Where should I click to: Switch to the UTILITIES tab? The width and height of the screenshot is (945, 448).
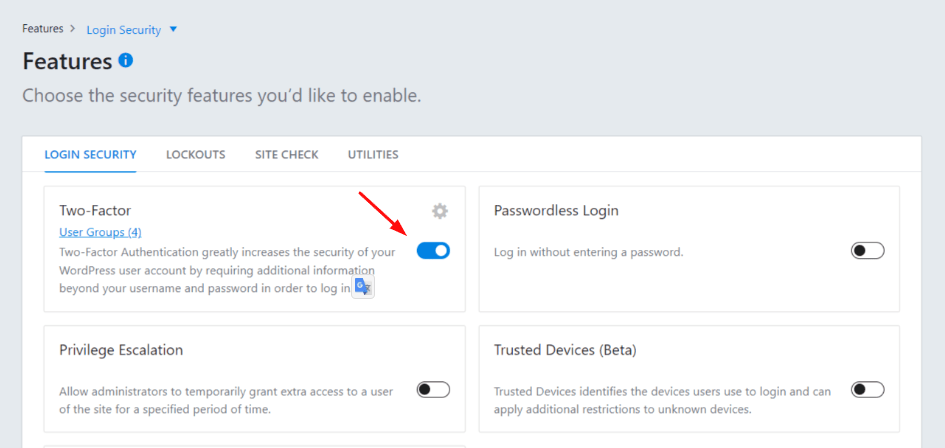373,155
